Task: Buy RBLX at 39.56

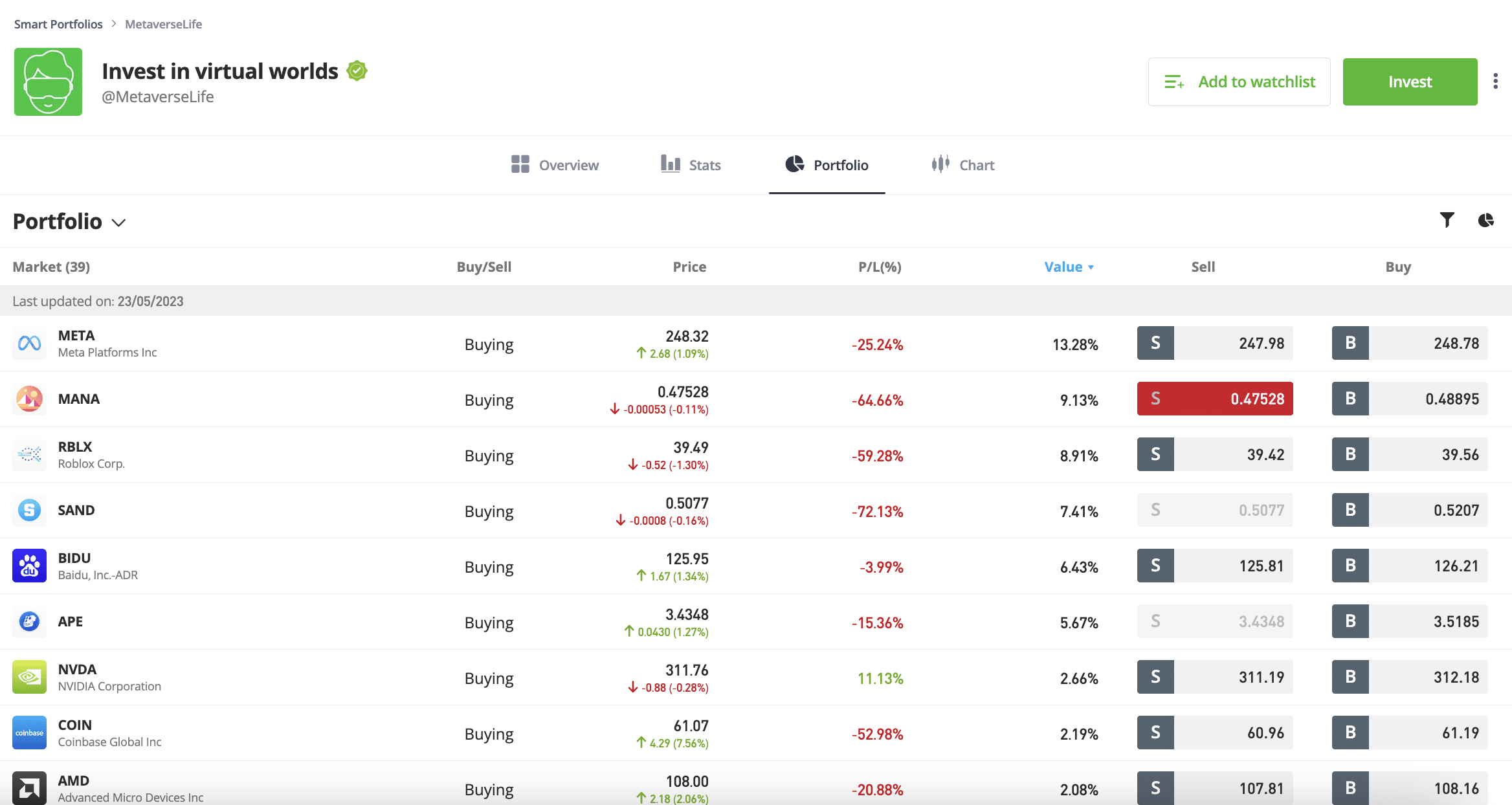Action: tap(1410, 454)
